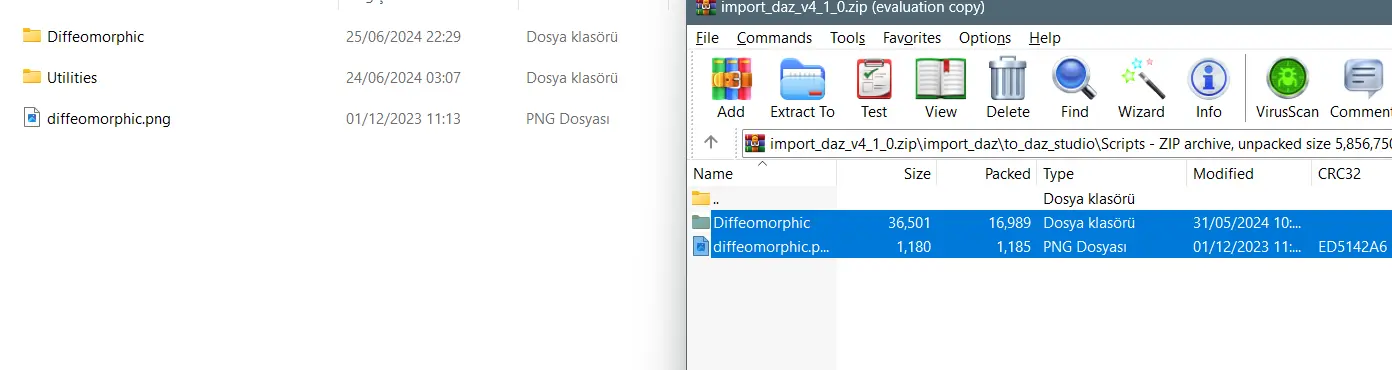Go up one folder level arrow
Screen dimensions: 1392x370
tap(711, 142)
